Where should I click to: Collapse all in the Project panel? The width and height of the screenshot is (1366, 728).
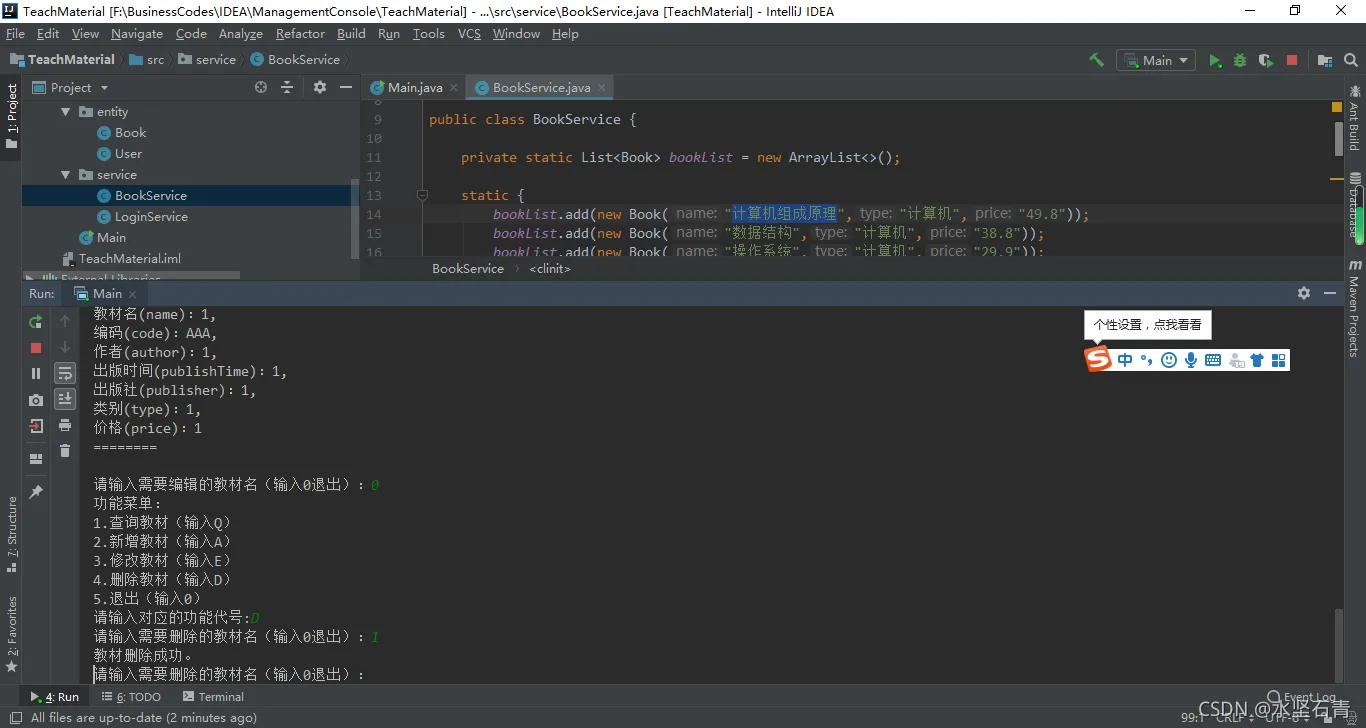pyautogui.click(x=287, y=87)
